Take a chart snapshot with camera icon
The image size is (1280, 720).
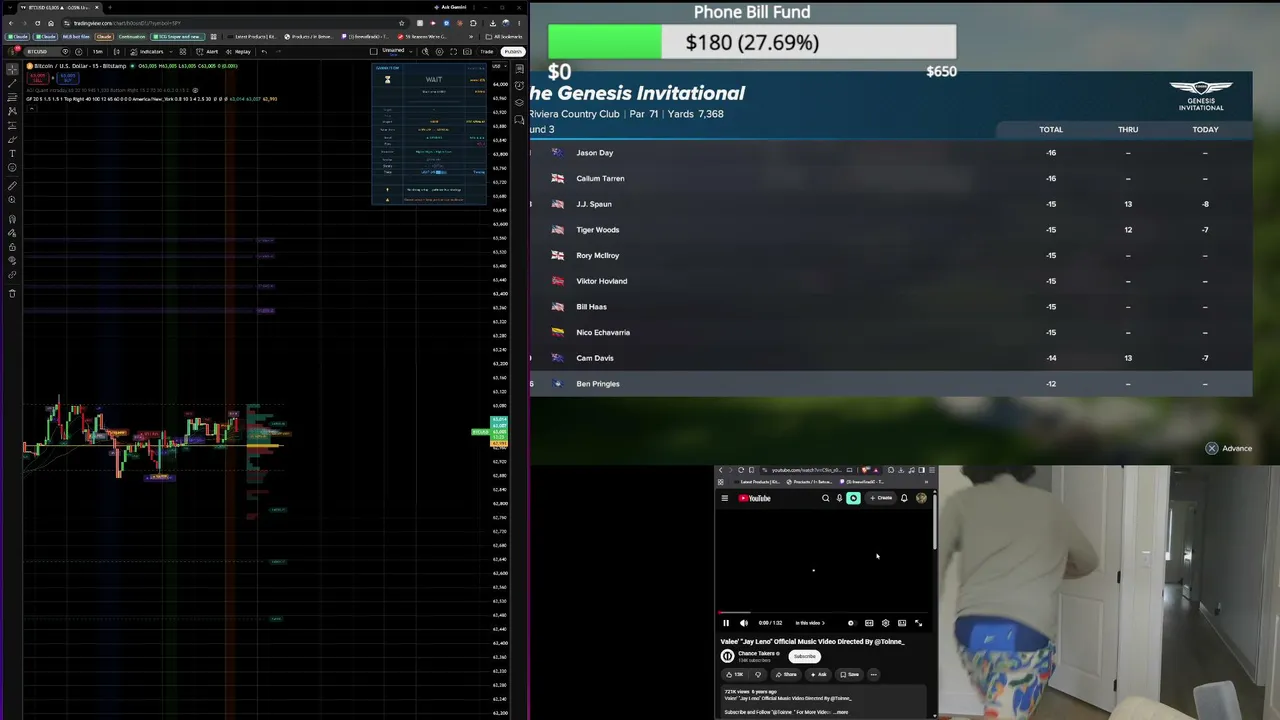coord(467,51)
